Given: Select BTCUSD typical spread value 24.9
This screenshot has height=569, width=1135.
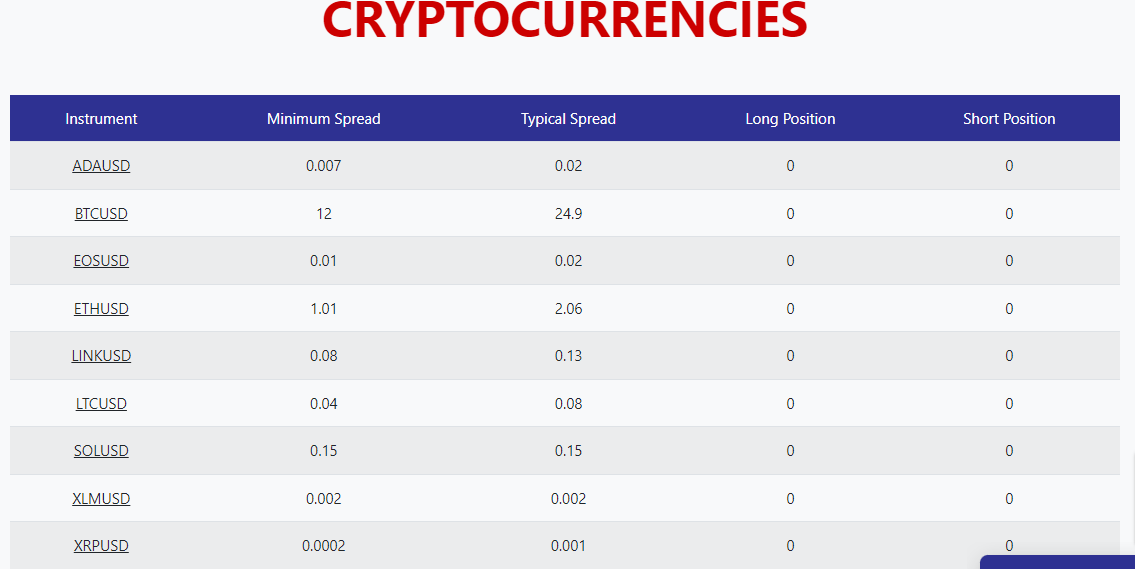Looking at the screenshot, I should (568, 214).
